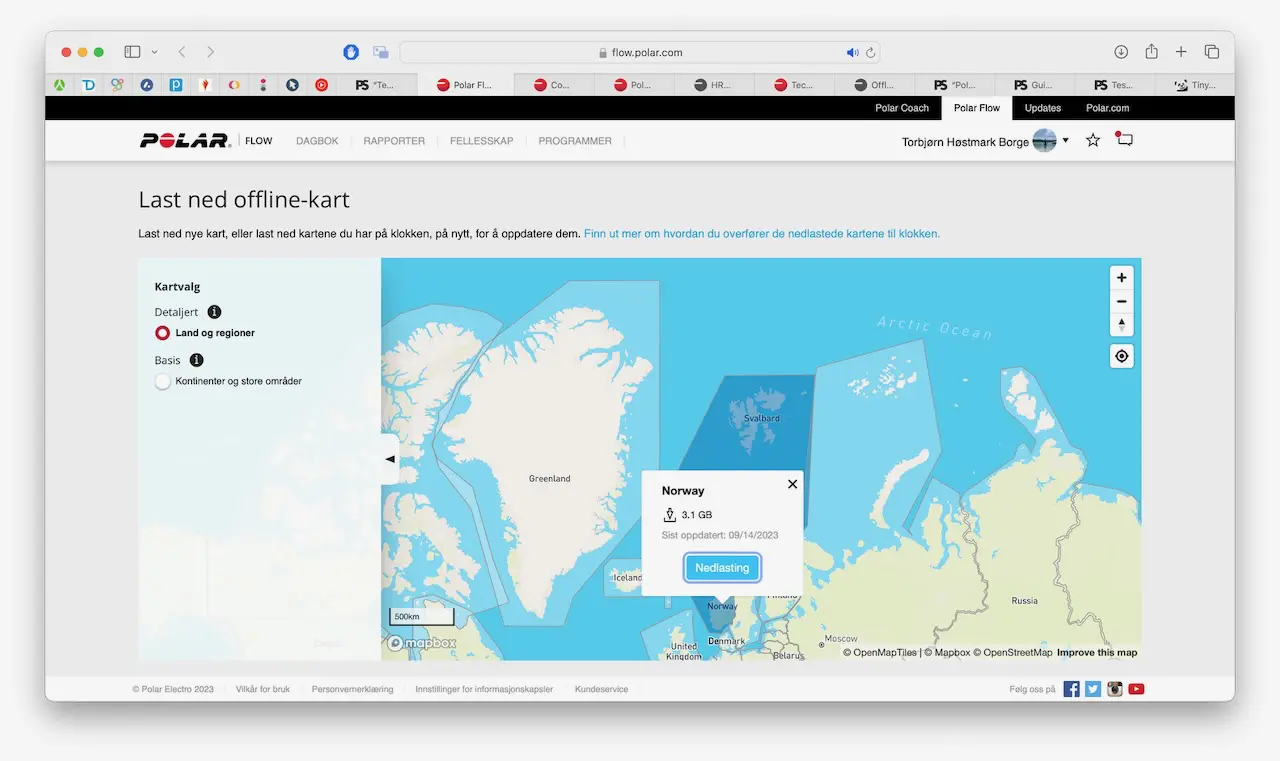Open new Safari tab

click(x=1181, y=52)
